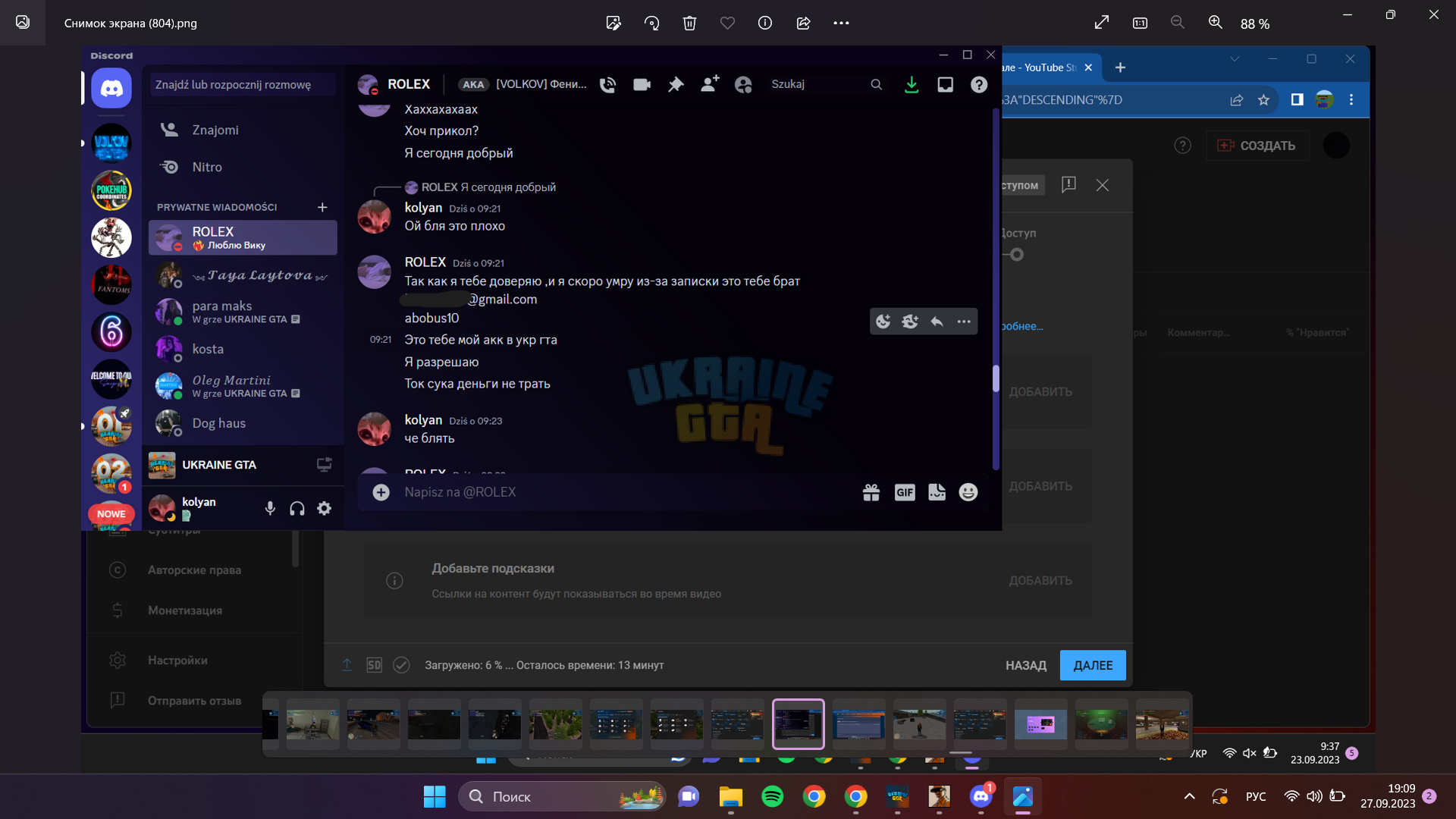Toggle Discord headphones deafen

click(x=297, y=509)
